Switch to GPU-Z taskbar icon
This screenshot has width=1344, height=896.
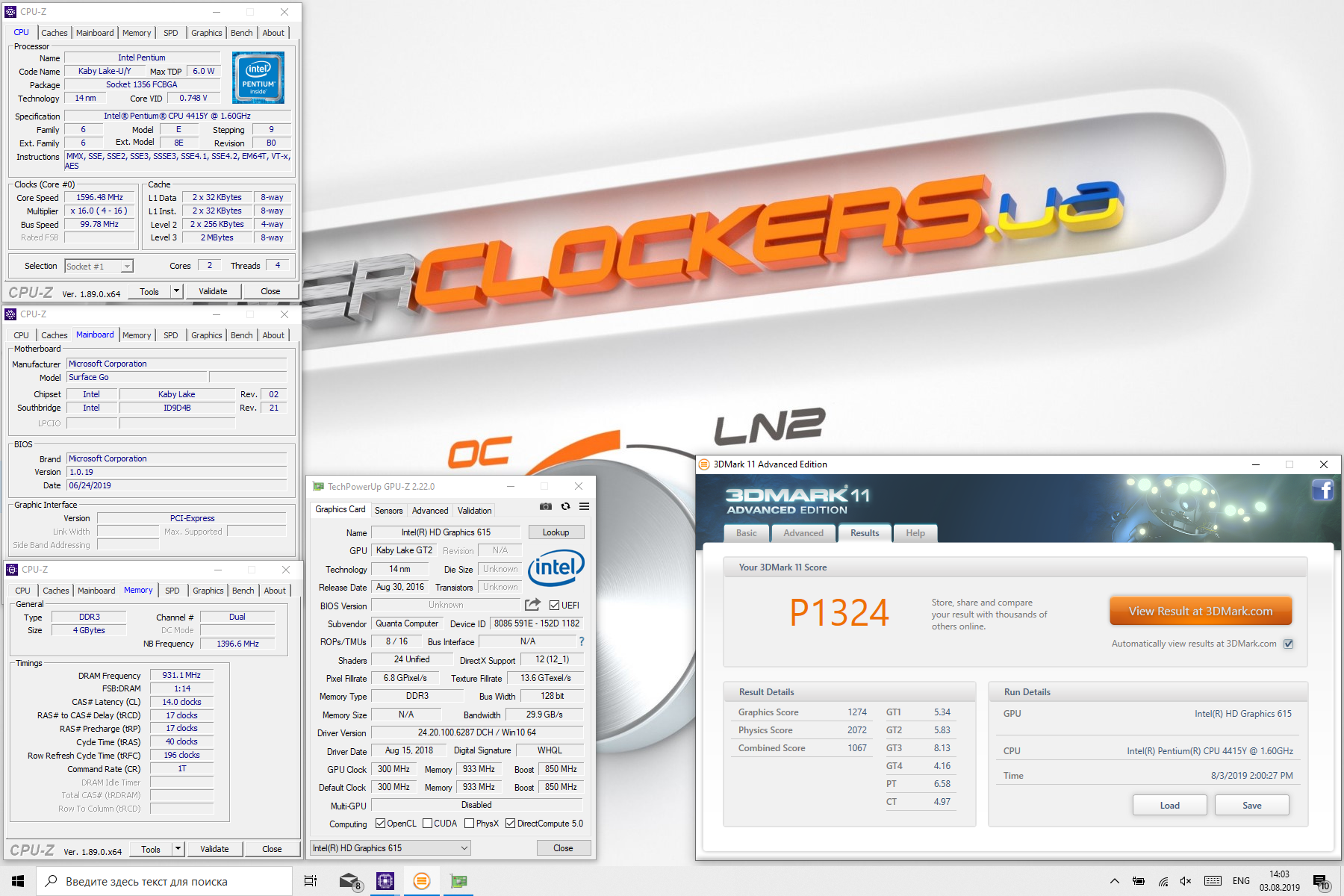458,881
